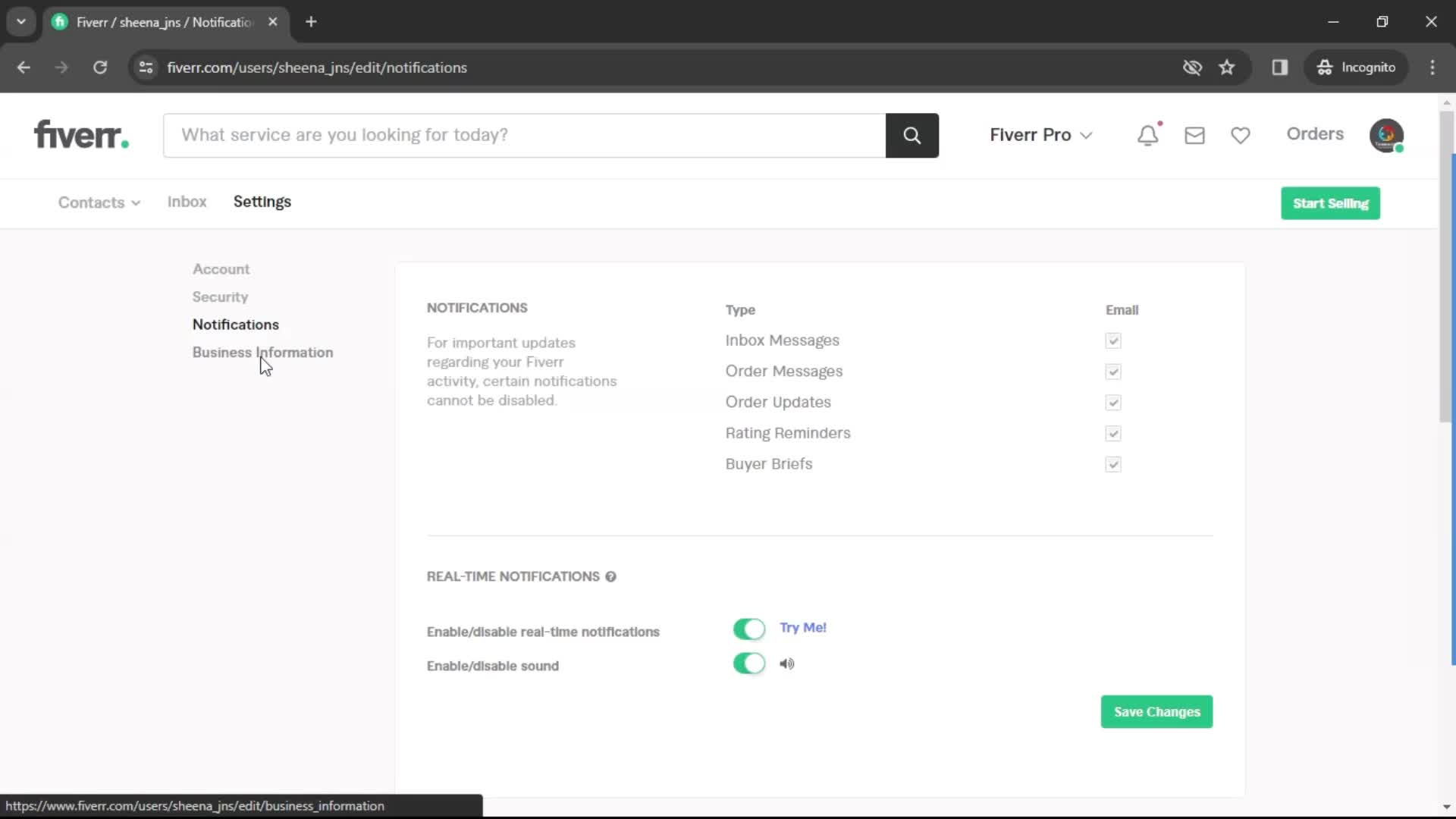Screen dimensions: 1456x819
Task: Expand the browser tab search chevron
Action: click(21, 21)
